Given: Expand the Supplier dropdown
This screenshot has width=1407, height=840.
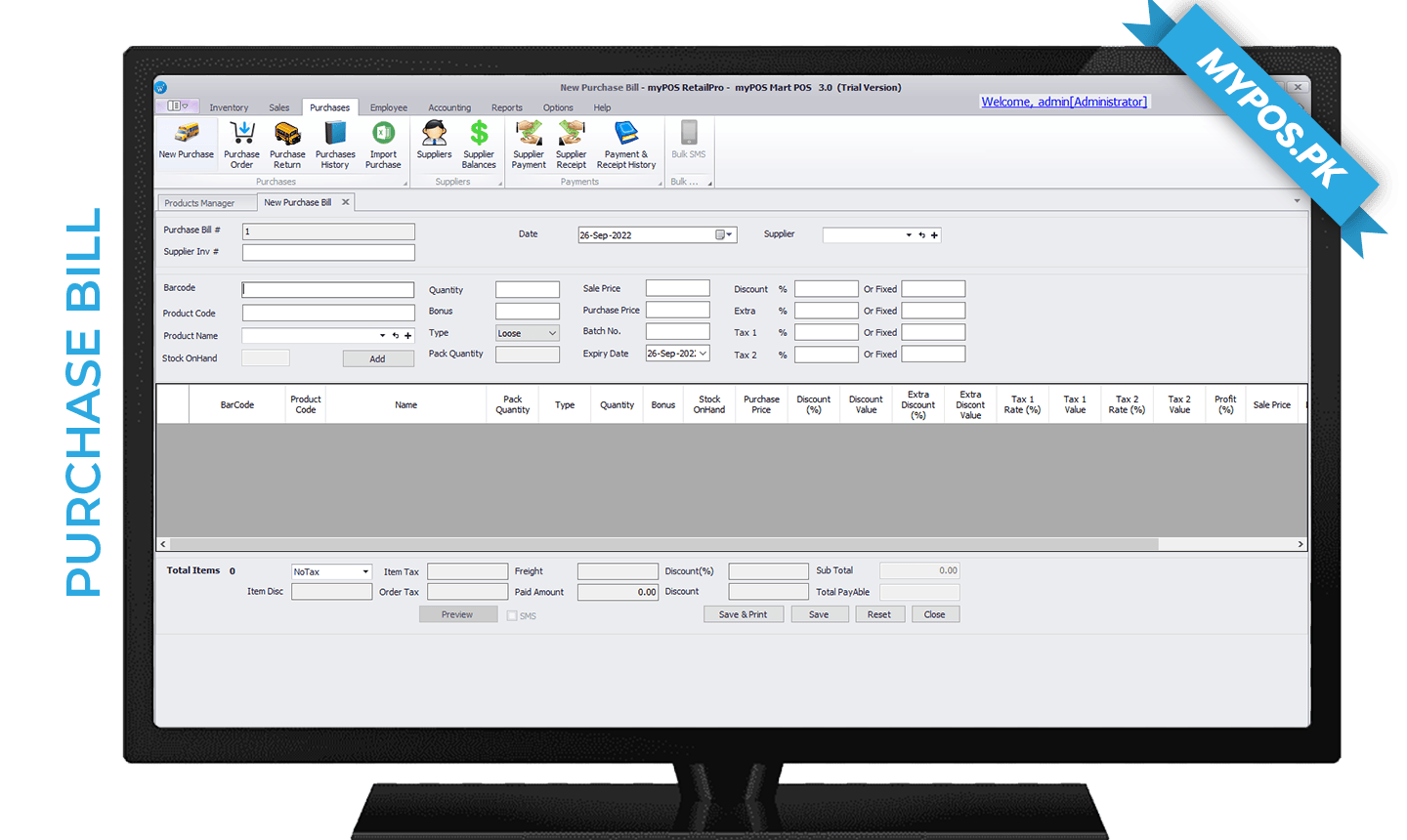Looking at the screenshot, I should point(909,235).
